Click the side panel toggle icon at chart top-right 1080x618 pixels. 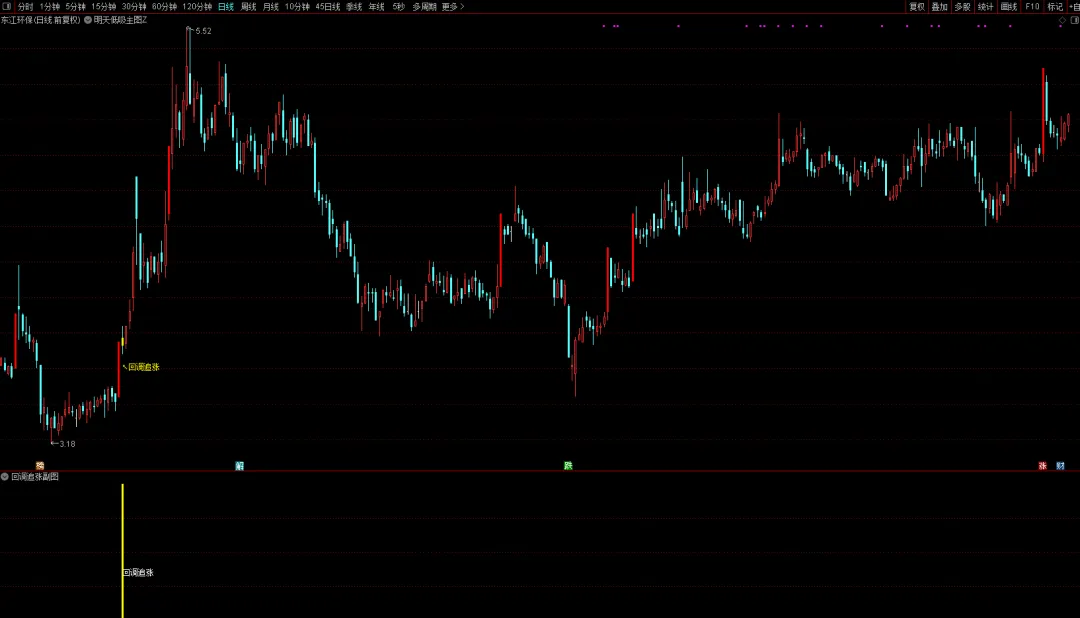1074,20
